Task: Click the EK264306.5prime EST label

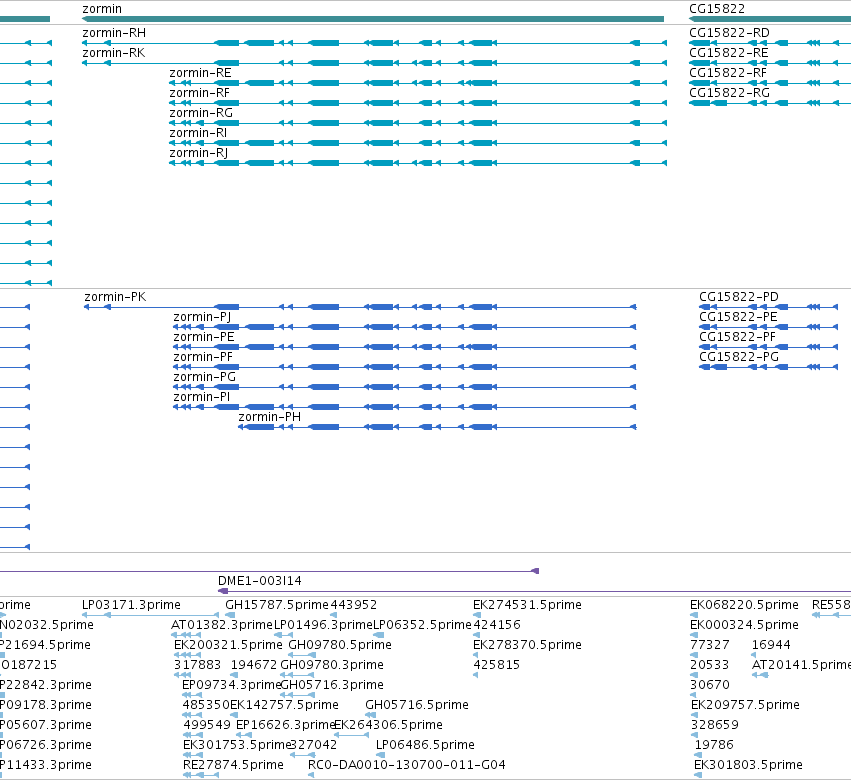Action: coord(388,726)
